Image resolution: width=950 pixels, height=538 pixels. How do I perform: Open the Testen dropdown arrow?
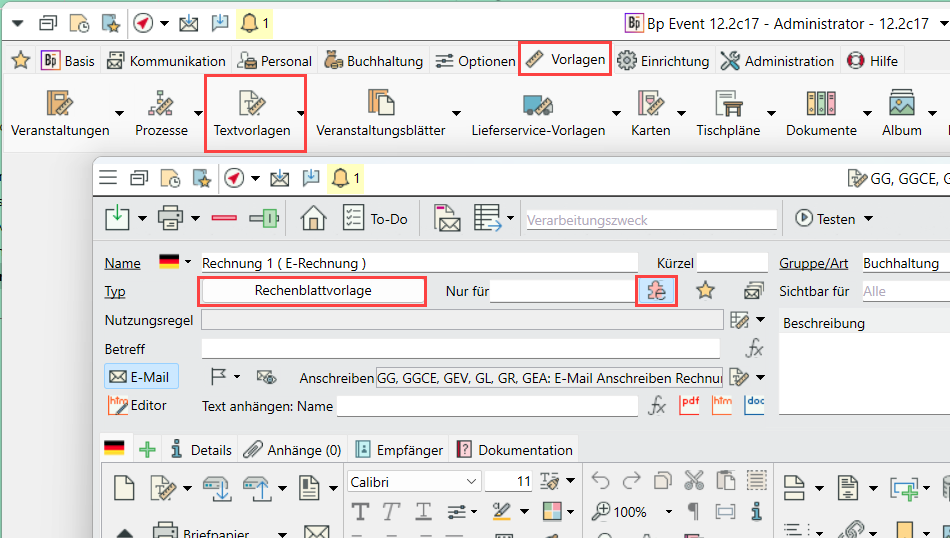pos(868,219)
